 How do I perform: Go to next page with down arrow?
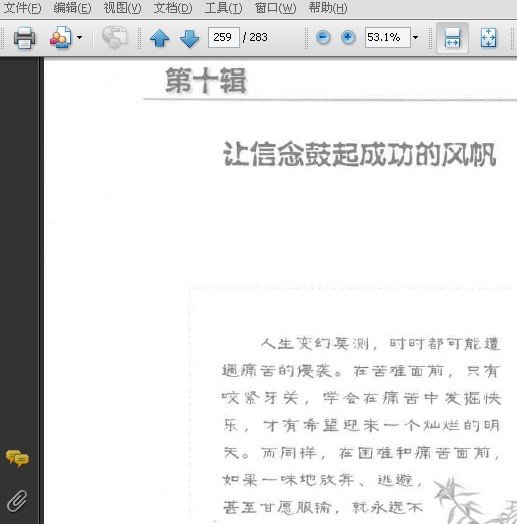189,38
